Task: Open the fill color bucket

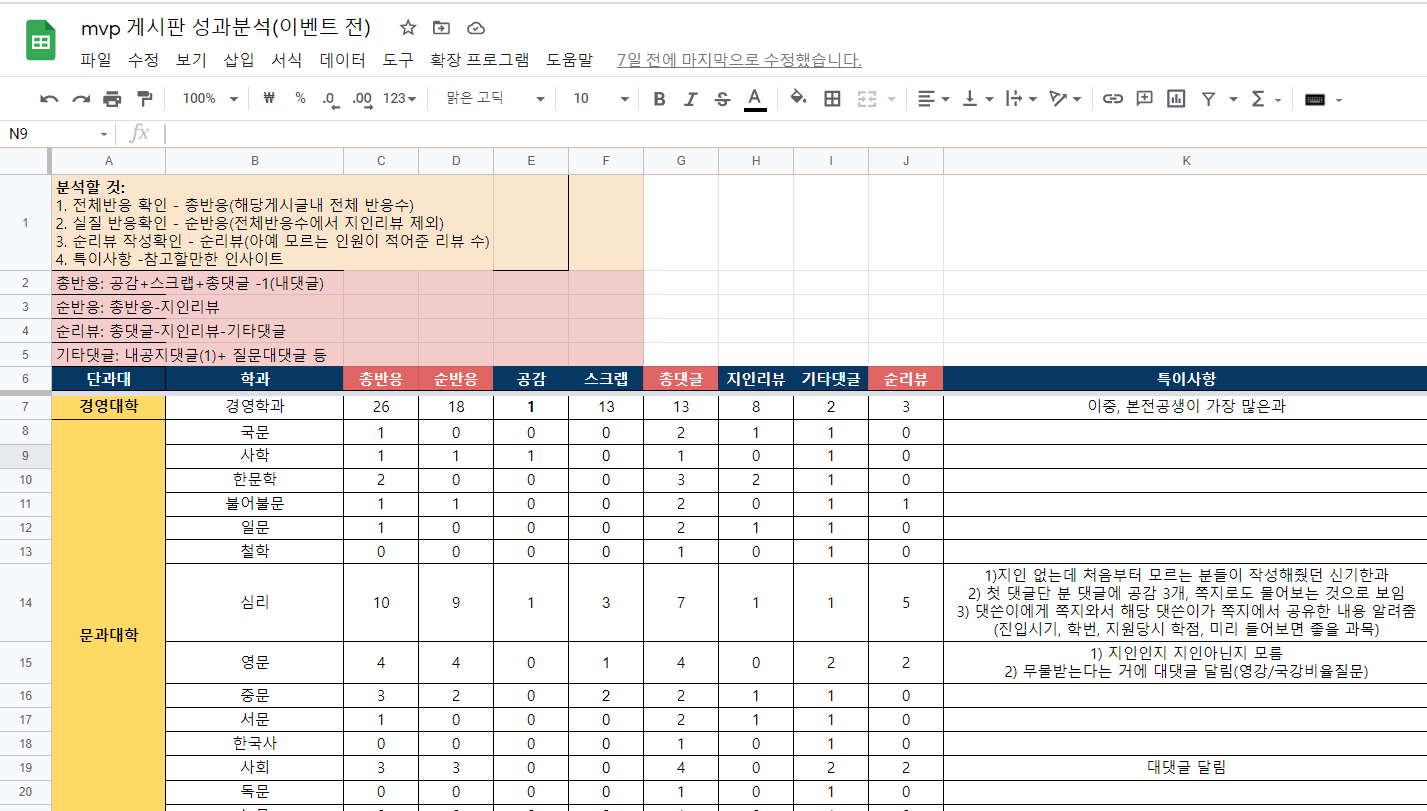Action: [x=798, y=99]
